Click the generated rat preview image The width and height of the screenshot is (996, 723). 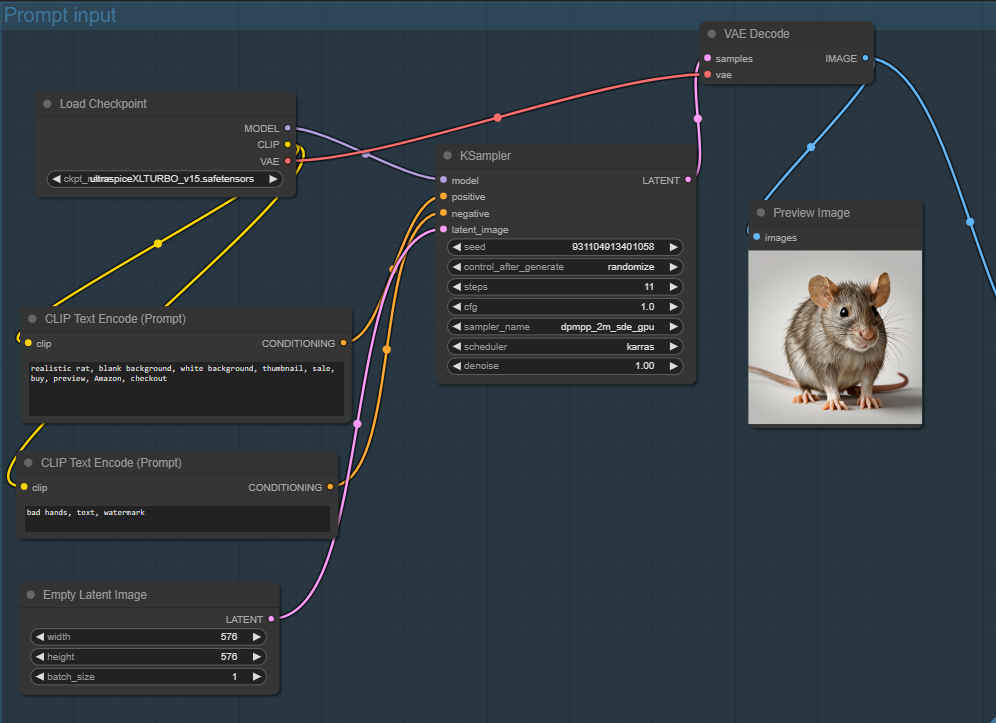[835, 337]
